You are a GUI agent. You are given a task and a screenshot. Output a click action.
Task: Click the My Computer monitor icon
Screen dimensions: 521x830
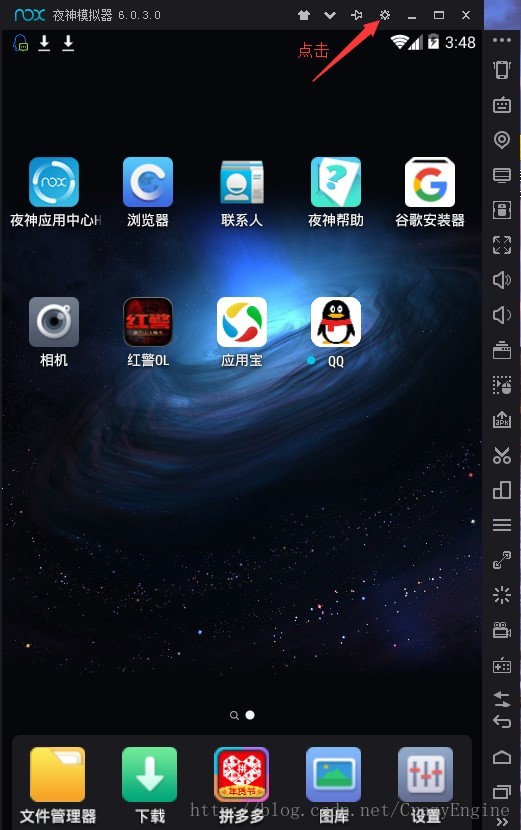(502, 175)
